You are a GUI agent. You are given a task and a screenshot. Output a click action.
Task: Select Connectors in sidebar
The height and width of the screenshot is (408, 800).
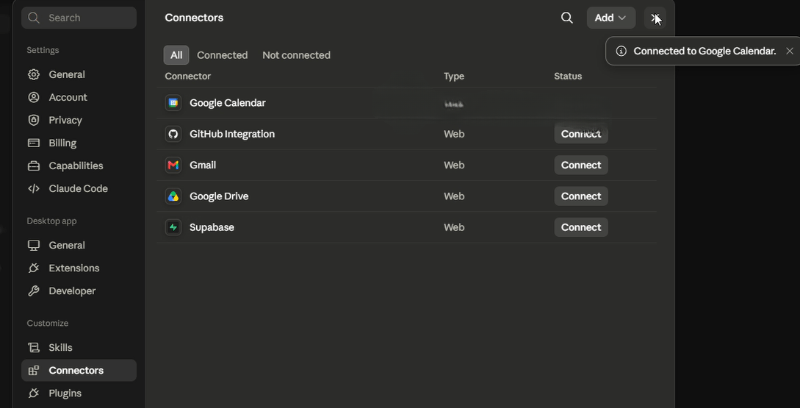pyautogui.click(x=79, y=371)
